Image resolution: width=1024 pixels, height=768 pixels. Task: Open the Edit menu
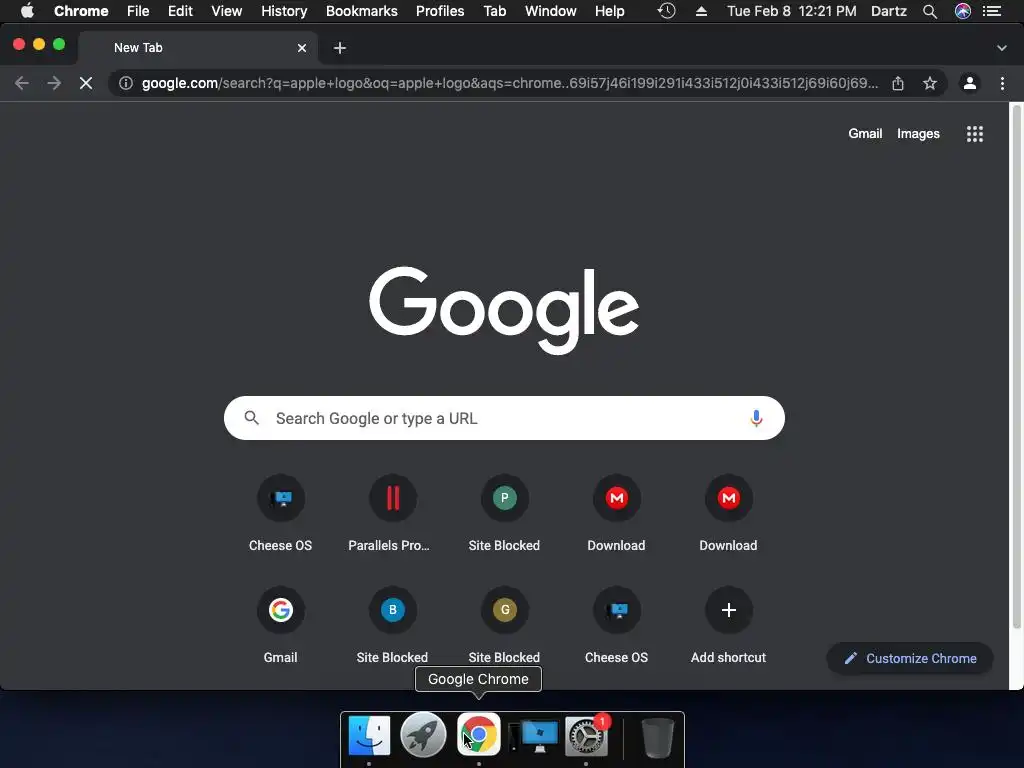tap(180, 11)
